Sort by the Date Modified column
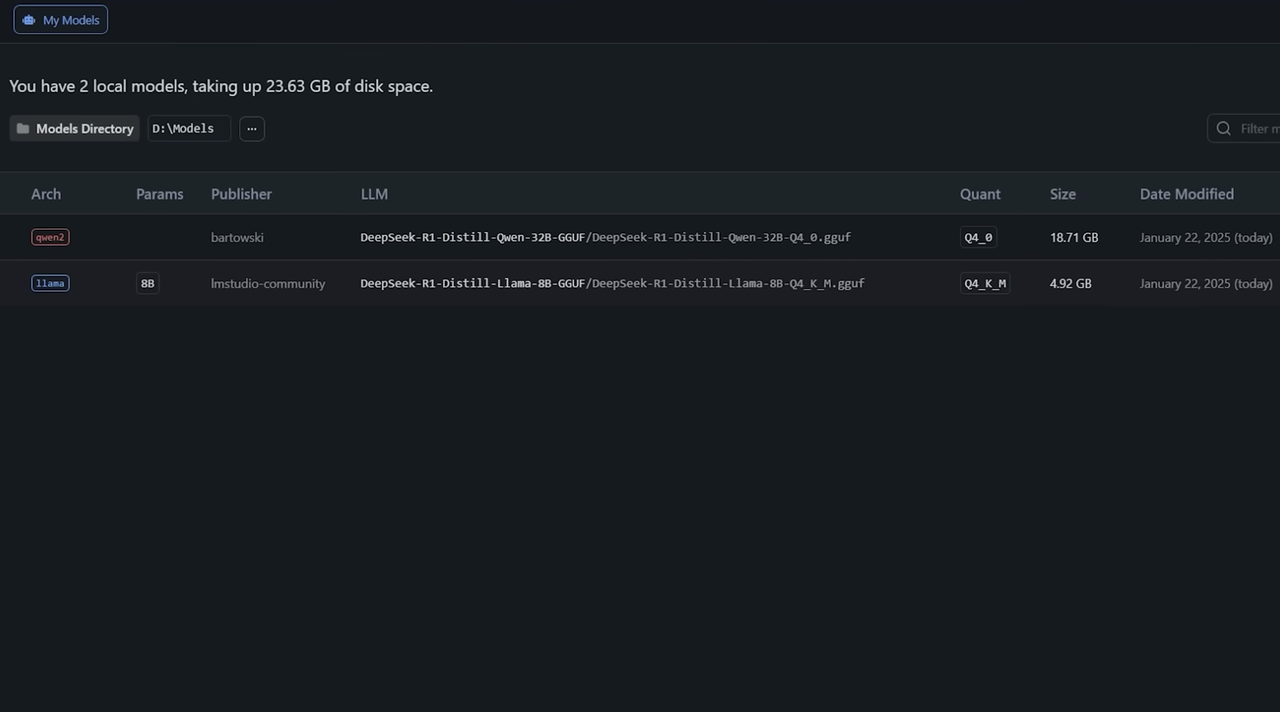 tap(1187, 194)
